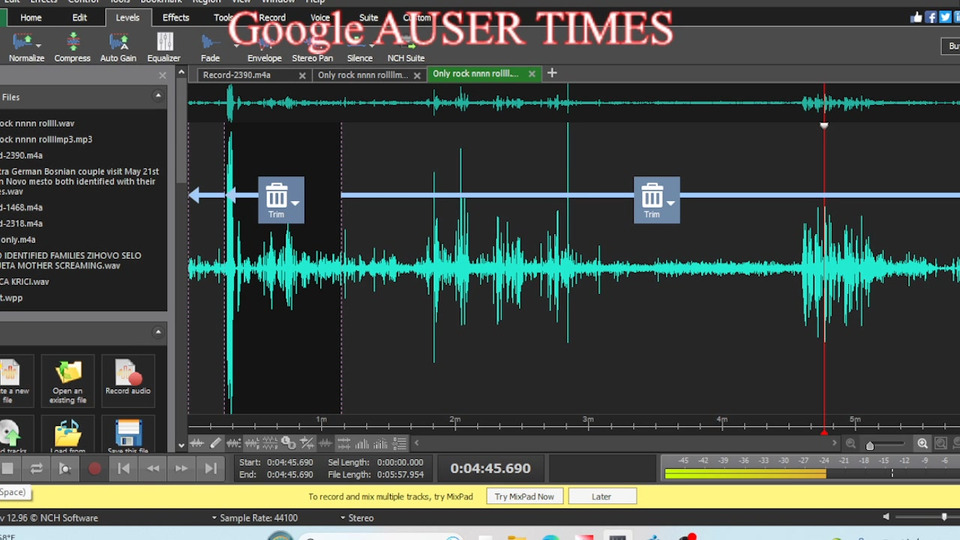Screen dimensions: 960x540
Task: Open the Fade dropdown arrow
Action: coord(236,46)
